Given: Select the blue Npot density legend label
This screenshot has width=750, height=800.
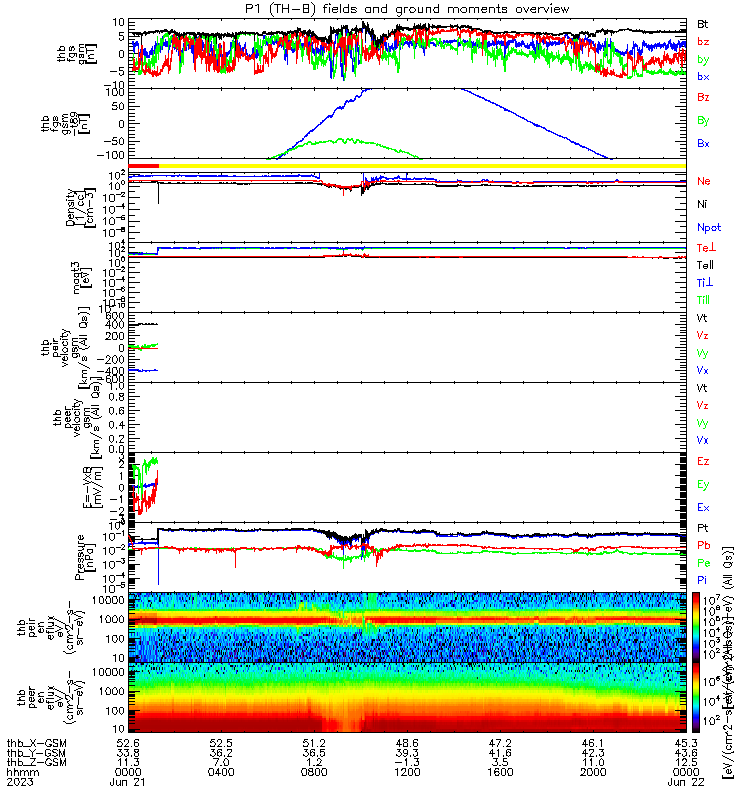Looking at the screenshot, I should [709, 227].
